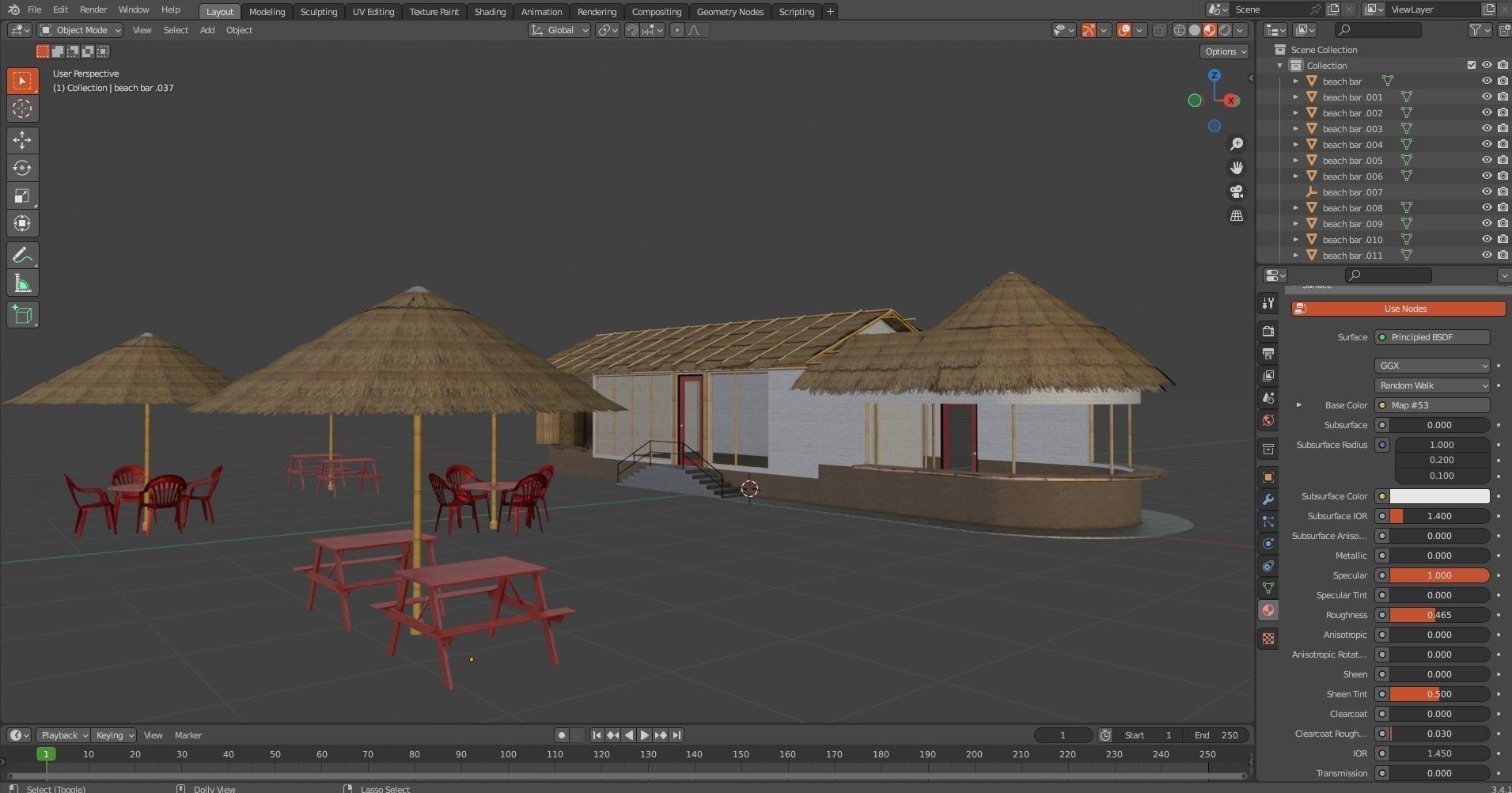This screenshot has width=1512, height=793.
Task: Open the Object Data properties tab
Action: pyautogui.click(x=1268, y=588)
